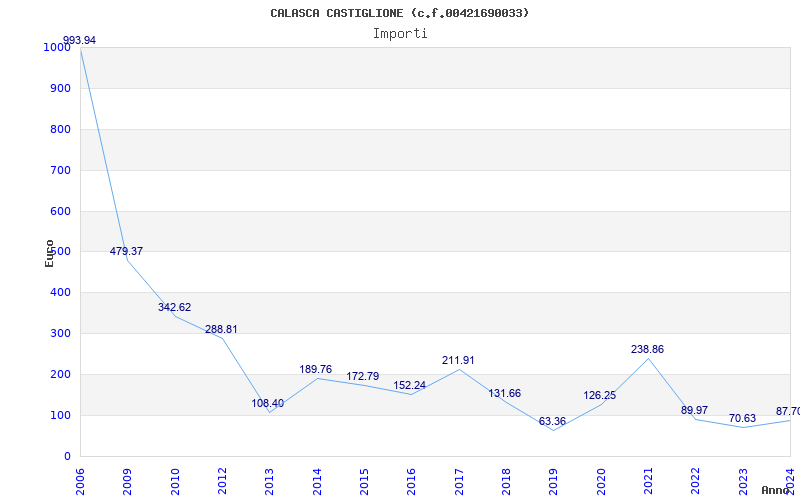Image resolution: width=800 pixels, height=500 pixels.
Task: Select the 2023 year axis label
Action: click(743, 481)
